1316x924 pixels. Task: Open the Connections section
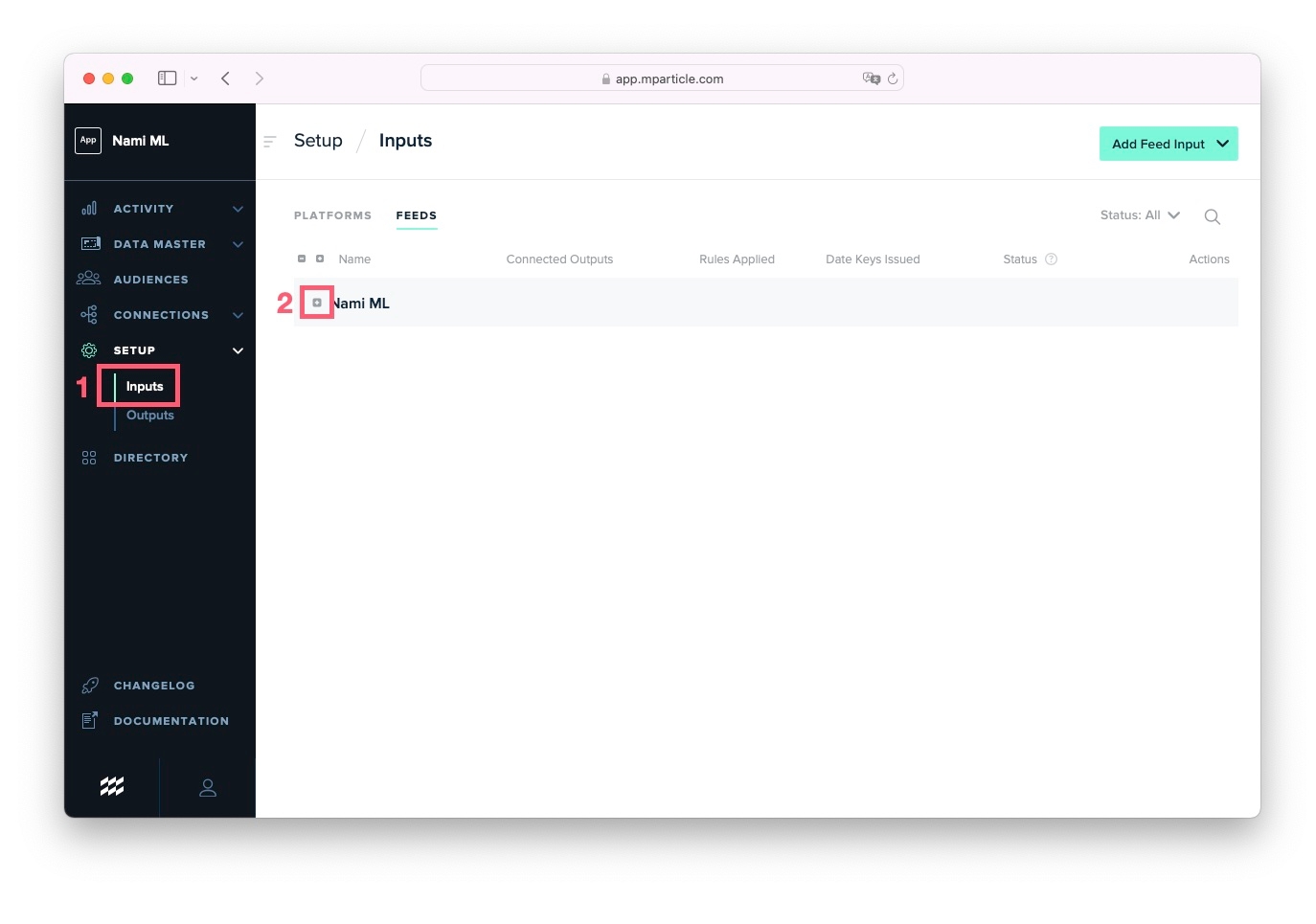161,315
